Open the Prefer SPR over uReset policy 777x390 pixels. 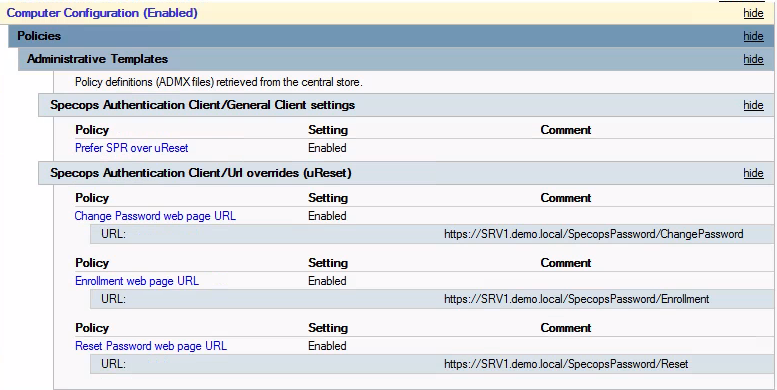[x=131, y=148]
